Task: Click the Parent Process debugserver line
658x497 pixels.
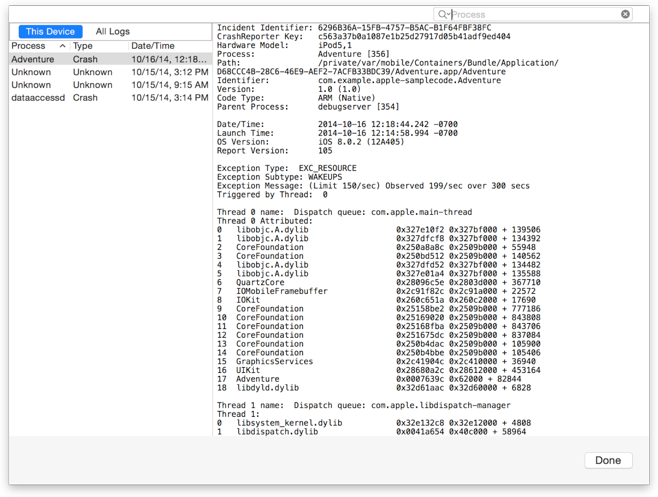Action: point(308,107)
